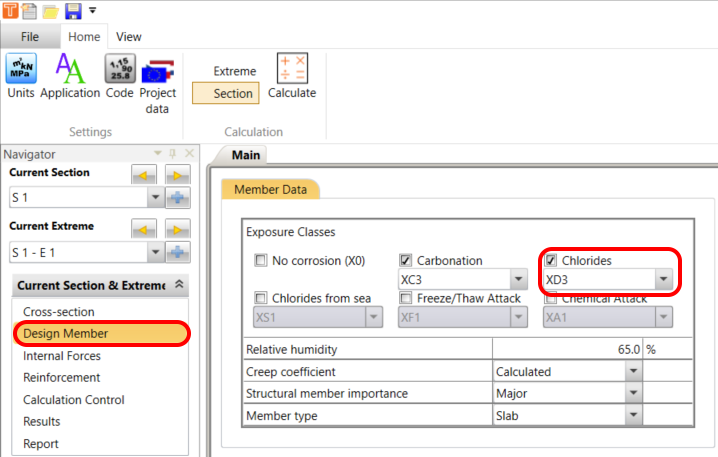718x457 pixels.
Task: Select the Extreme calculation button
Action: click(235, 71)
